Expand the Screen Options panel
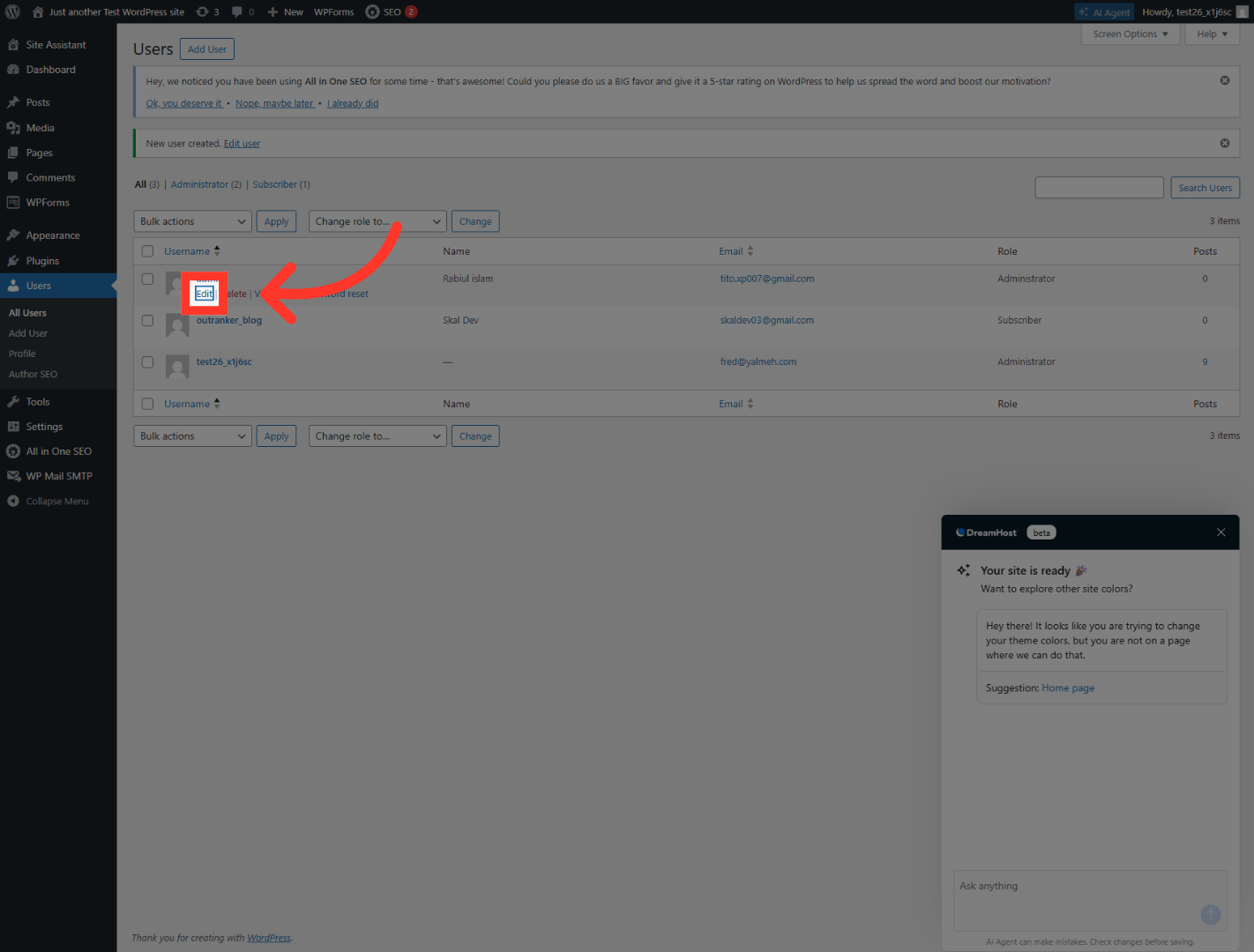Image resolution: width=1254 pixels, height=952 pixels. (x=1130, y=34)
